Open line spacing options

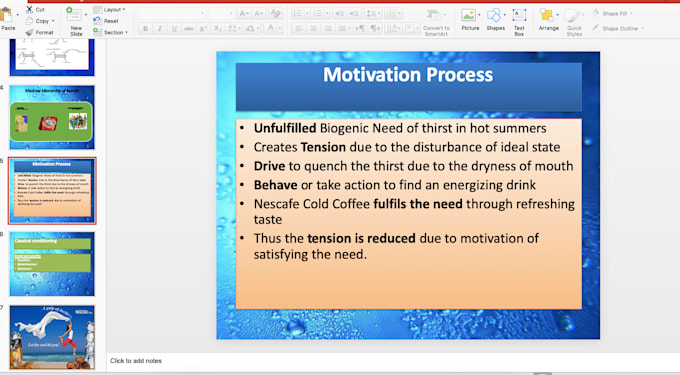coord(372,13)
